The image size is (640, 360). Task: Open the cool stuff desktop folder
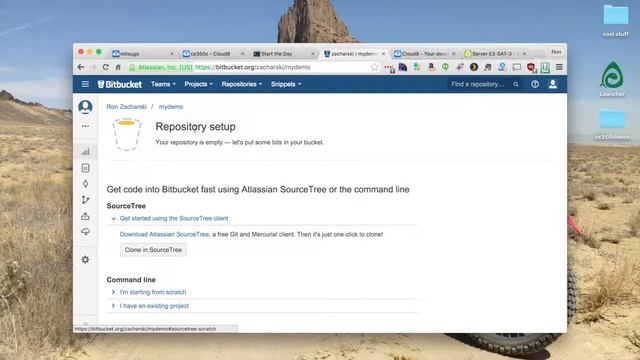[x=616, y=20]
